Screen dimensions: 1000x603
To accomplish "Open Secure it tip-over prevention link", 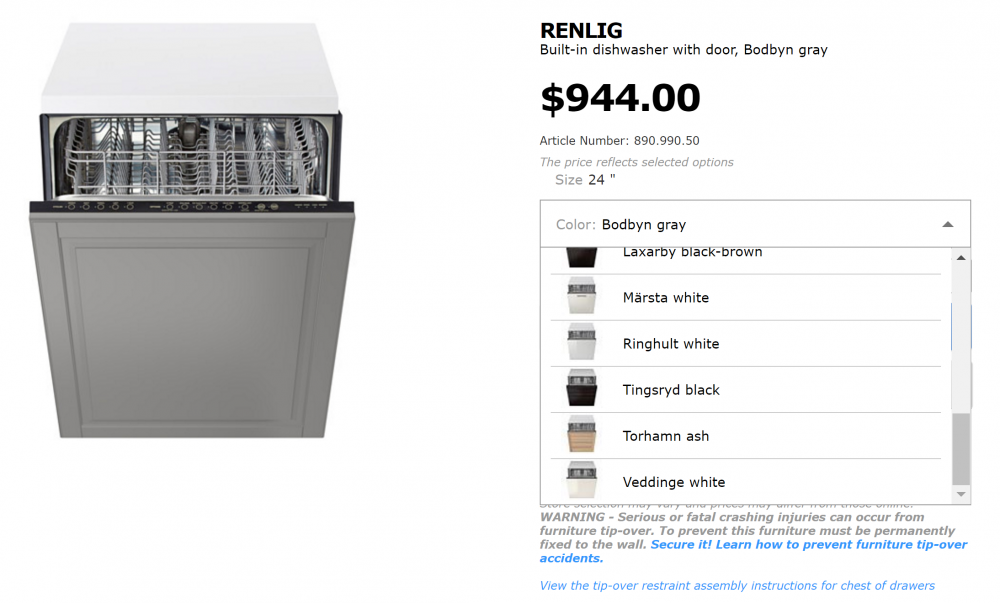I will click(753, 551).
